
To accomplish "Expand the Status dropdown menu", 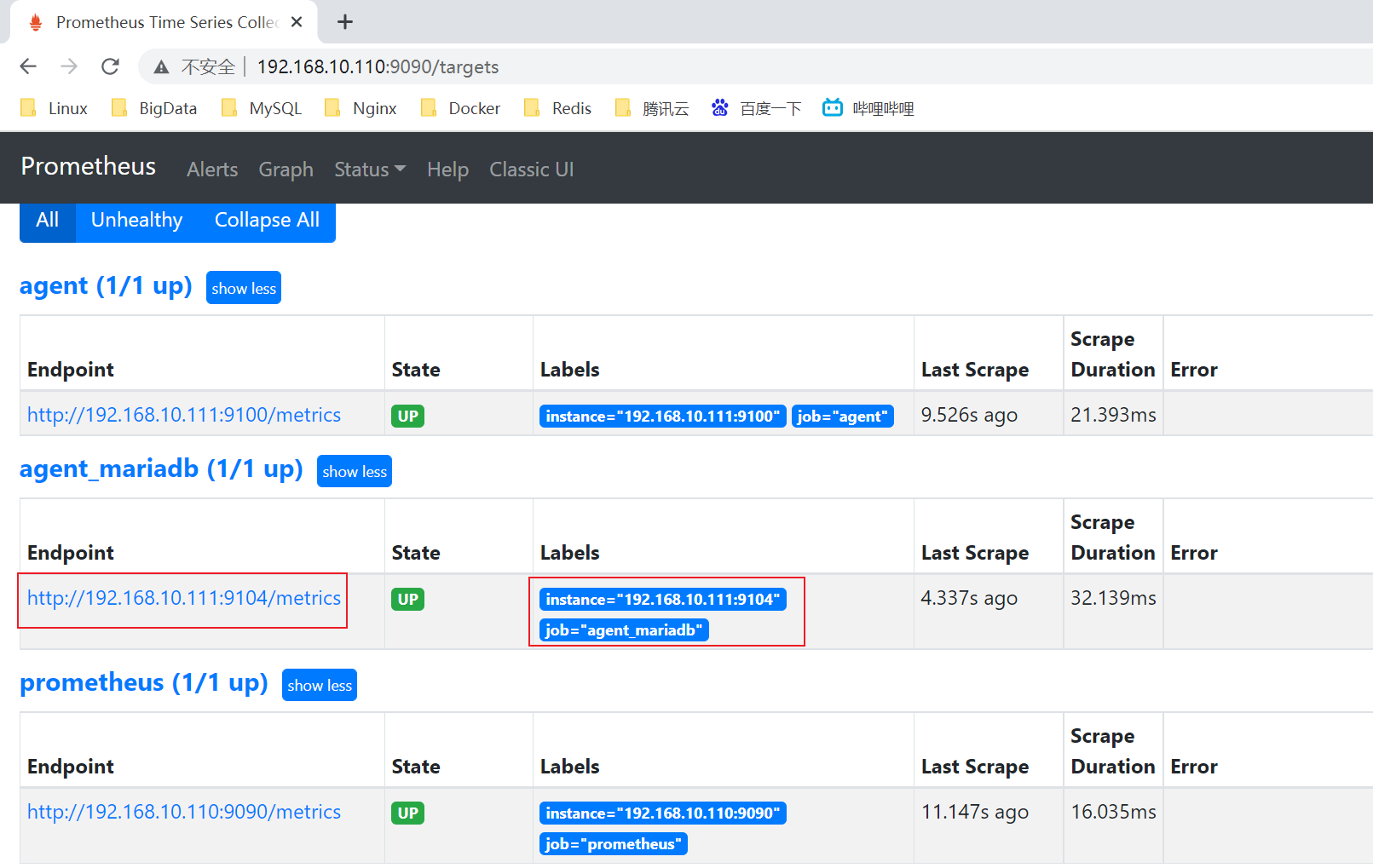I will [x=370, y=170].
